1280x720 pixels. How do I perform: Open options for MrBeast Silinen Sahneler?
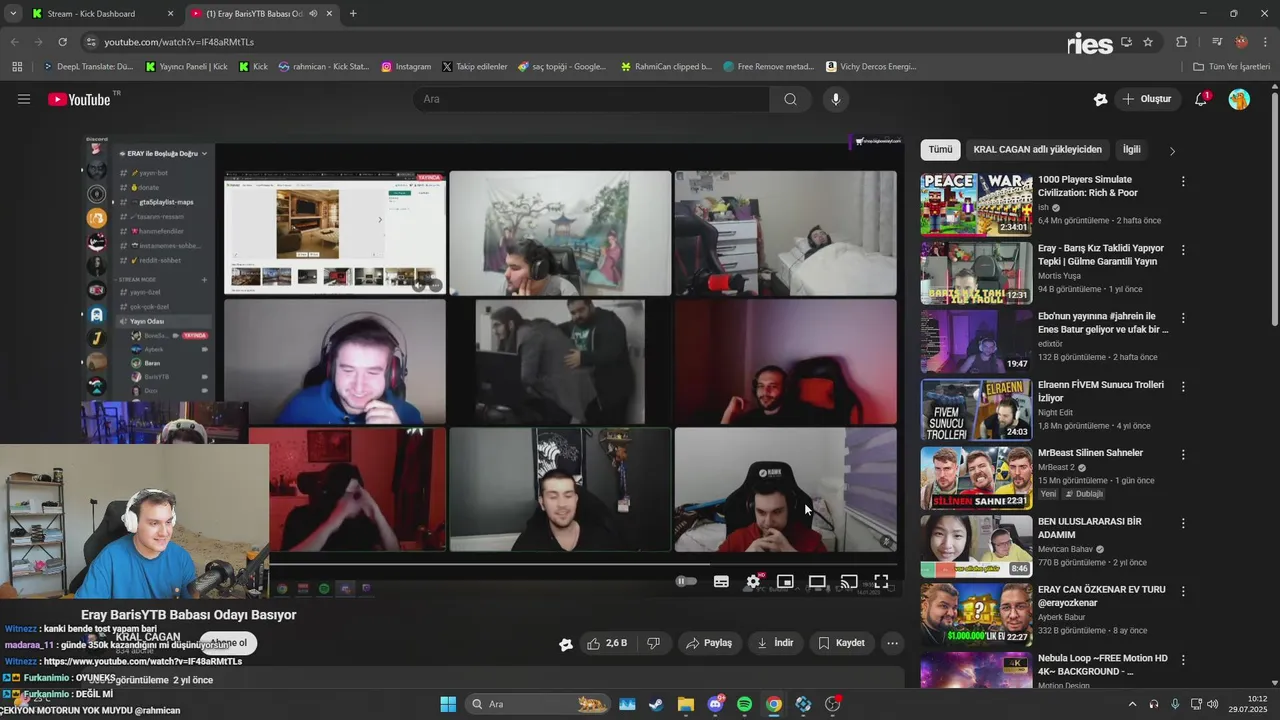click(x=1183, y=454)
